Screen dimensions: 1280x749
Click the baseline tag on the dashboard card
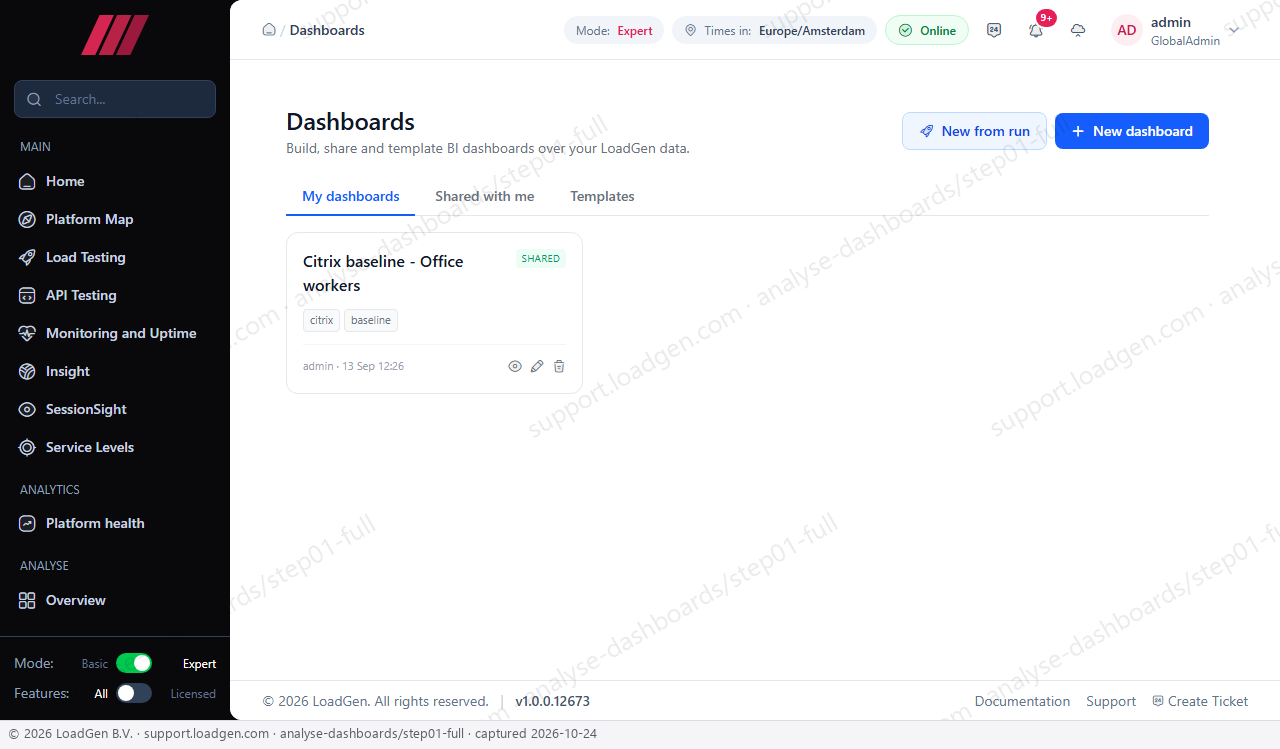pos(371,320)
